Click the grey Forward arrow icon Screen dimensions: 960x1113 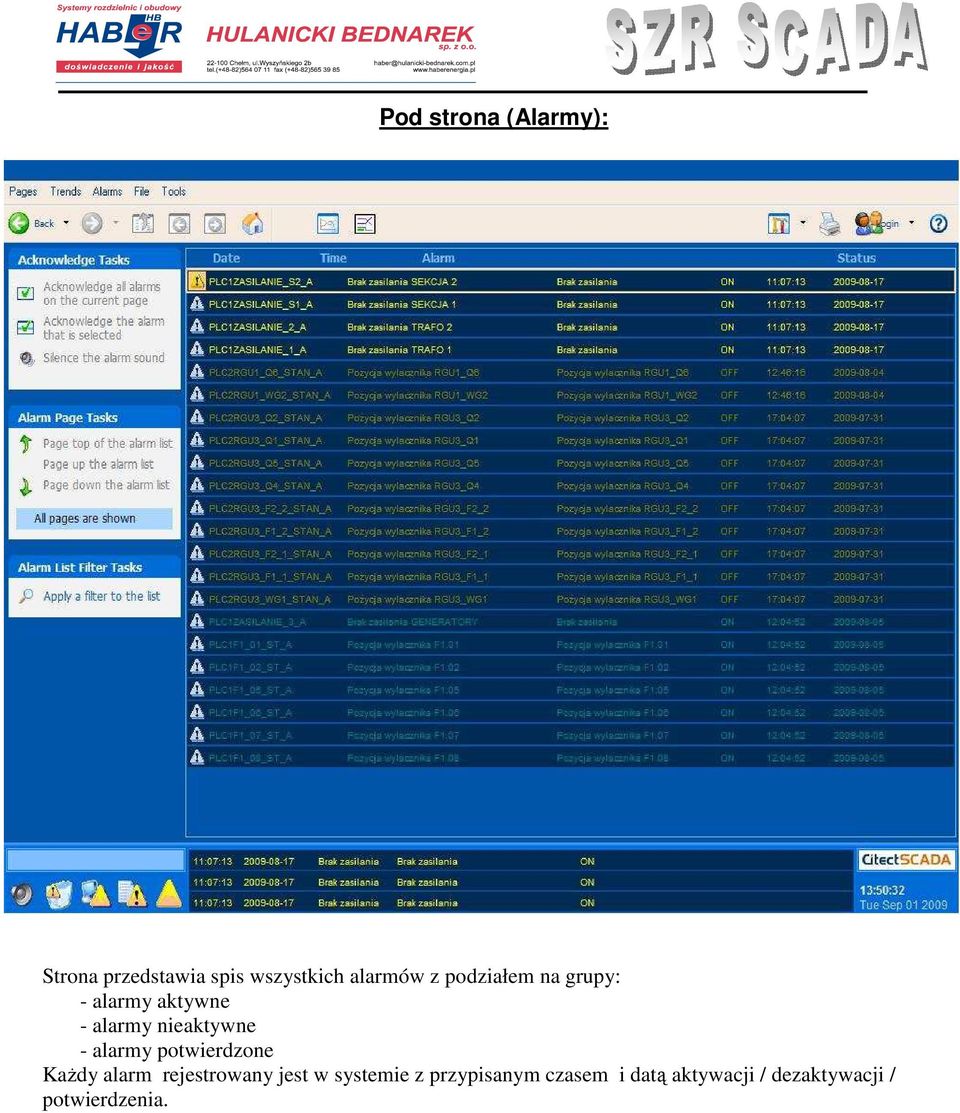click(x=92, y=224)
